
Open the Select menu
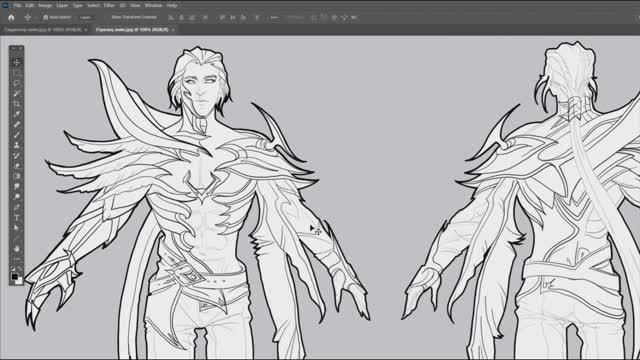93,5
